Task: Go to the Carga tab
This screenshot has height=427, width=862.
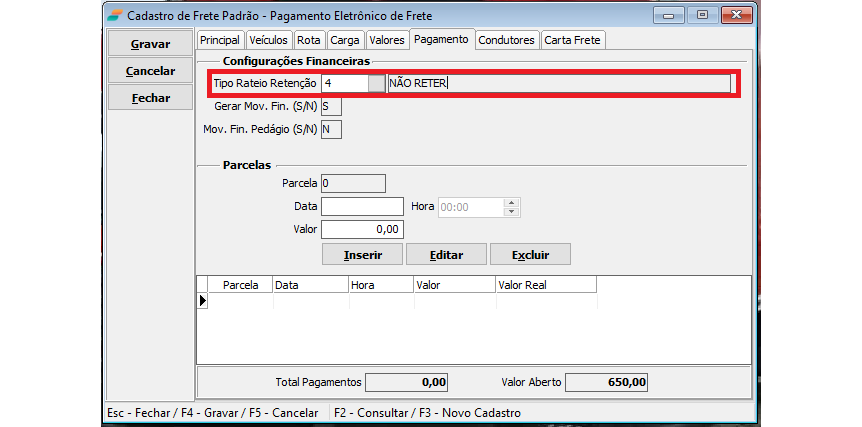Action: pos(345,40)
